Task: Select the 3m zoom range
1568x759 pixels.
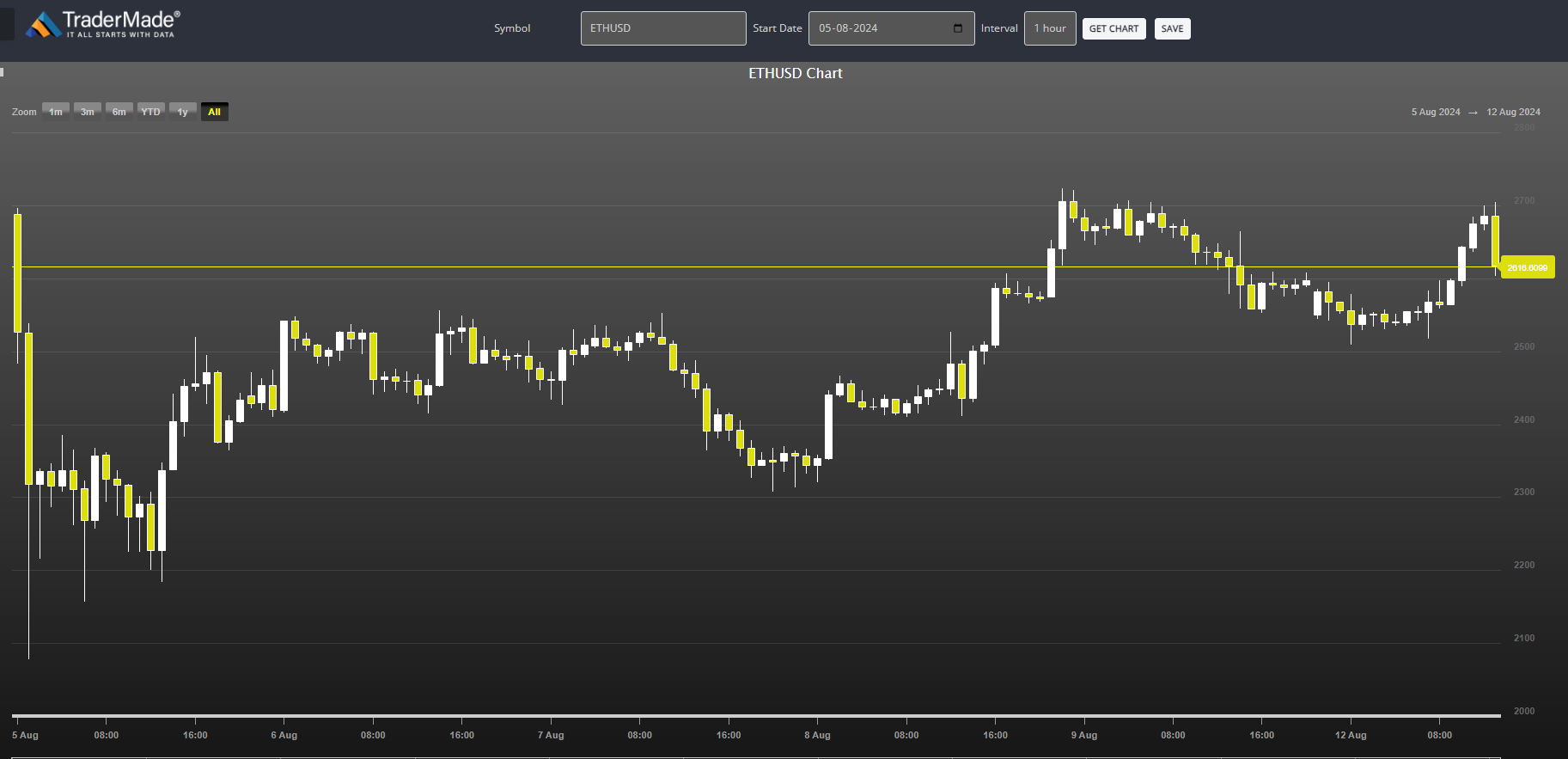Action: click(x=88, y=112)
